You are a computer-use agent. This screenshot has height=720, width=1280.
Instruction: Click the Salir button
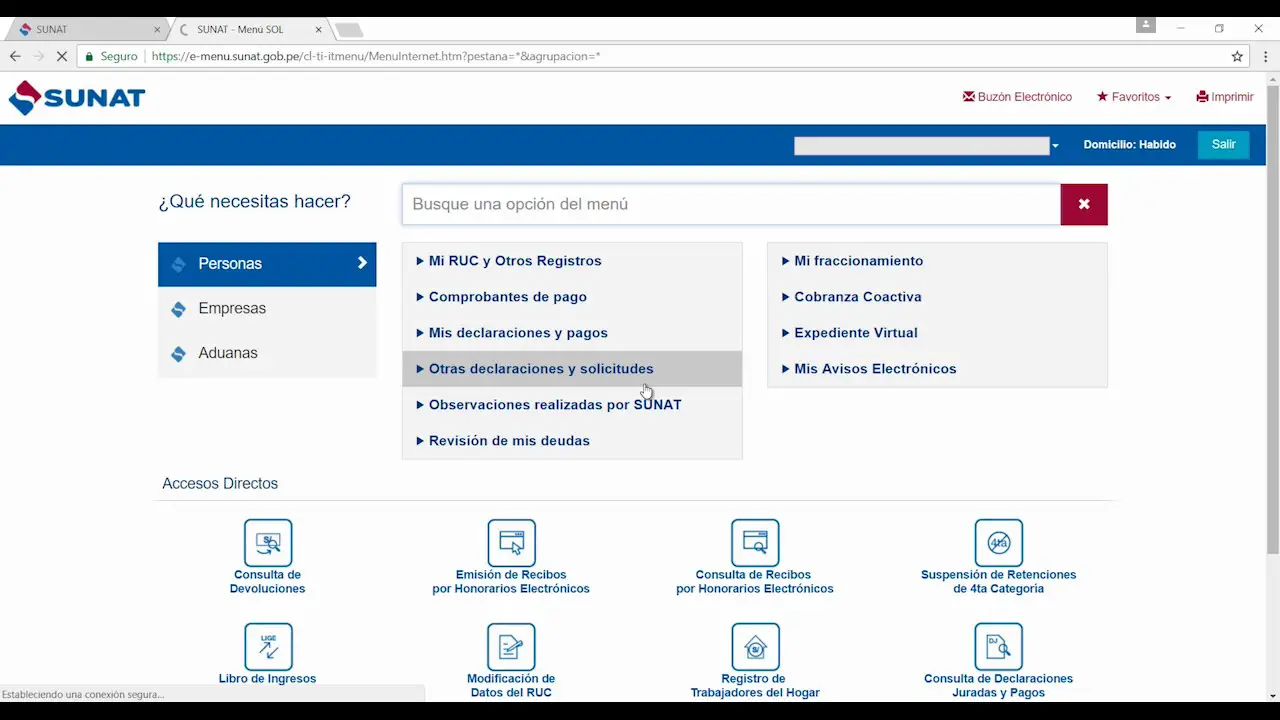(1224, 145)
